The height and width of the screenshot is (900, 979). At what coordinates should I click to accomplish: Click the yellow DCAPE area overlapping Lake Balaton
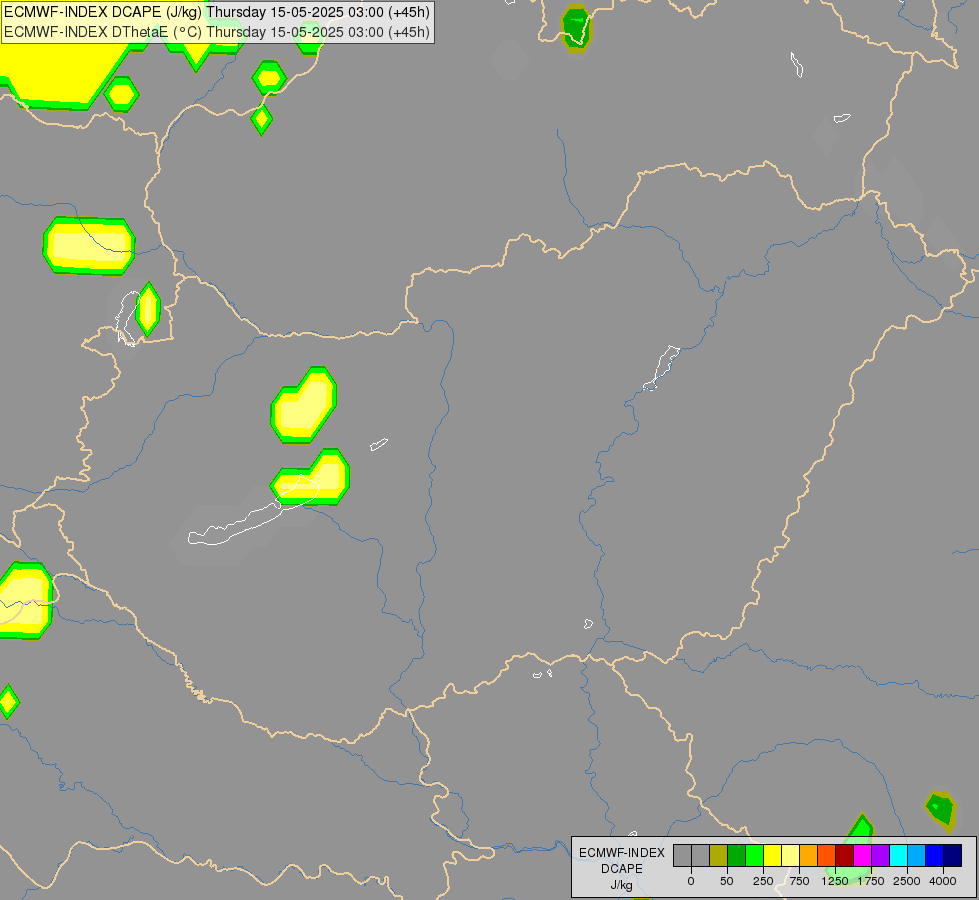312,478
